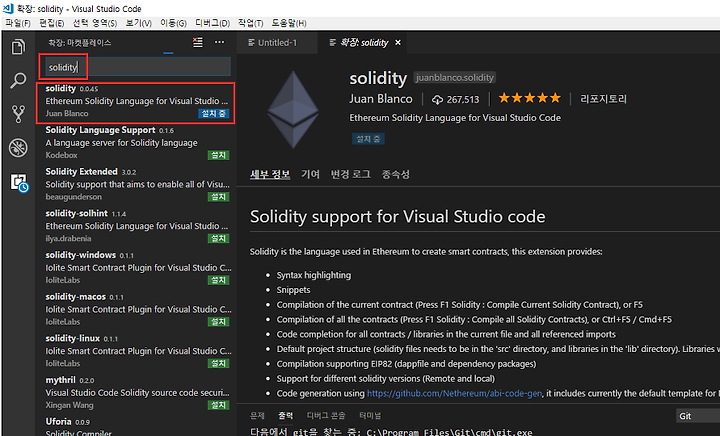This screenshot has width=720, height=436.
Task: Install solidity-windows extension
Action: coord(219,280)
